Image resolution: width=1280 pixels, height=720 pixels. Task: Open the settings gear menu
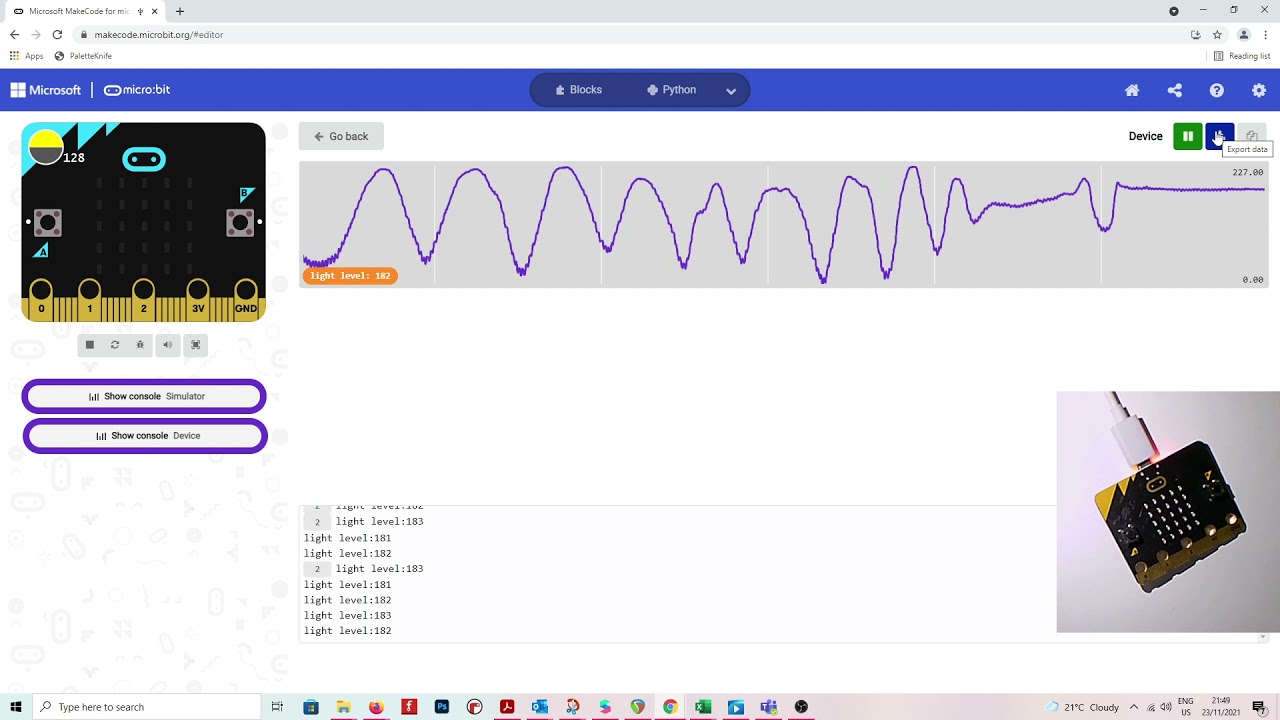1259,90
